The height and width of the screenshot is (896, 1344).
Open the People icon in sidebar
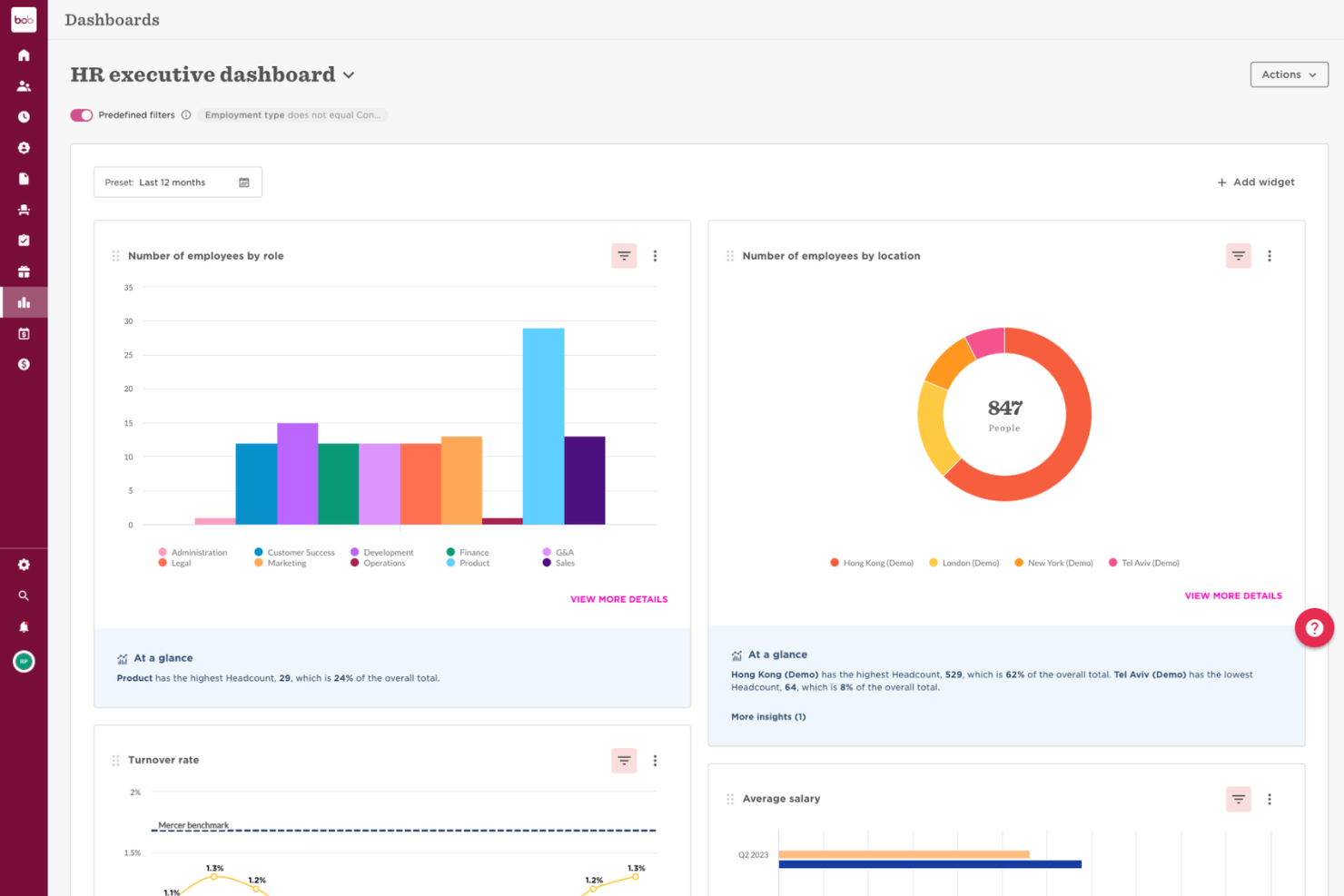point(24,86)
